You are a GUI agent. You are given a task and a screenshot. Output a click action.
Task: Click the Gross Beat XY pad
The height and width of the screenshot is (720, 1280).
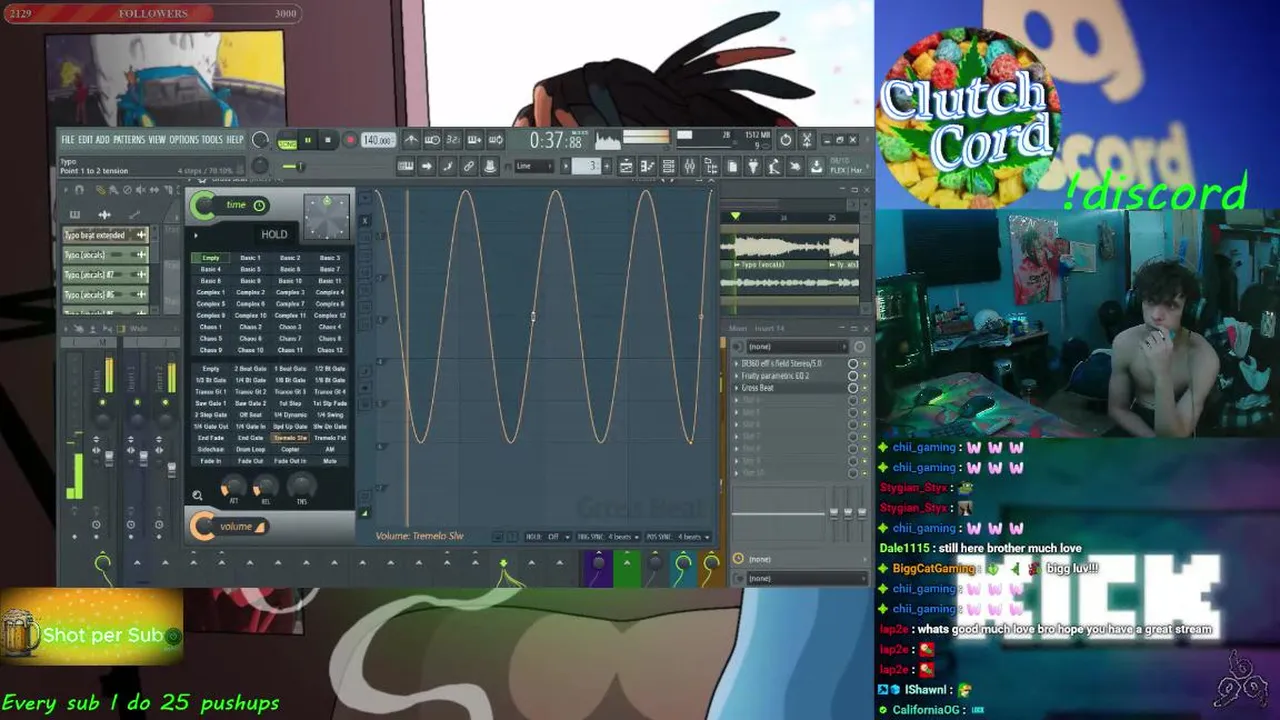(327, 217)
